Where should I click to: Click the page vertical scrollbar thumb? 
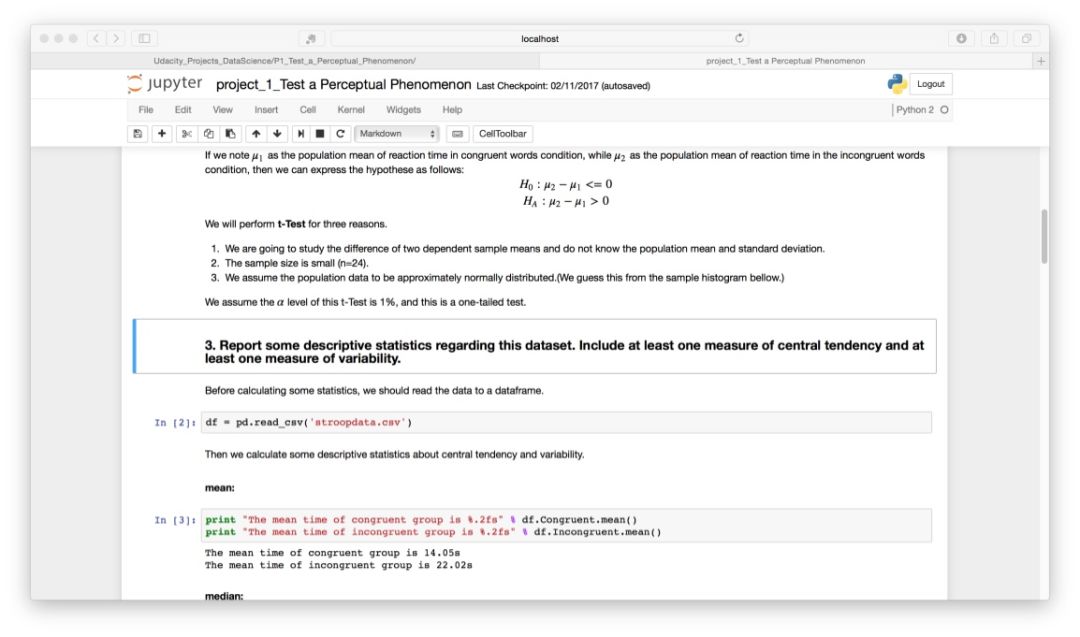(1044, 236)
